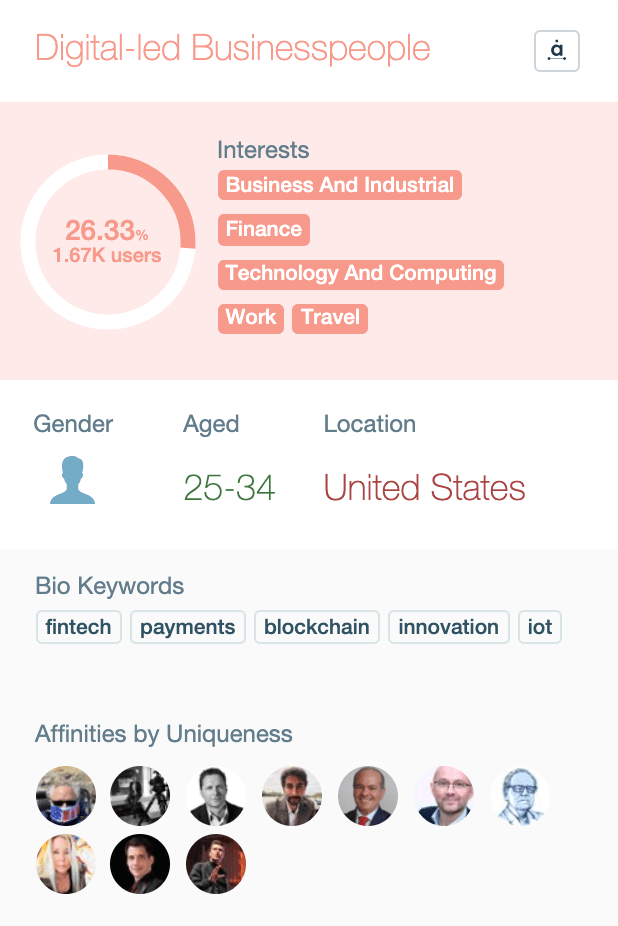Open first affinity avatar with face mask
The width and height of the screenshot is (618, 926).
tap(66, 797)
